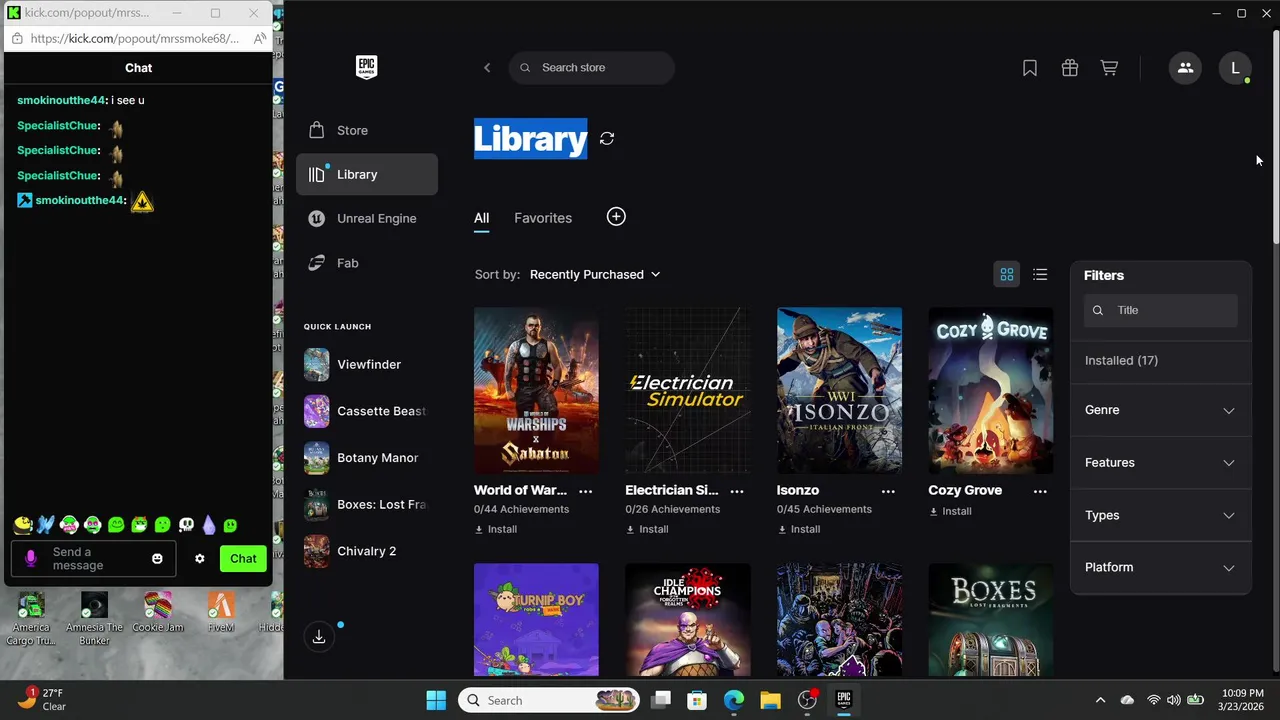
Task: Select the All tab
Action: click(482, 218)
